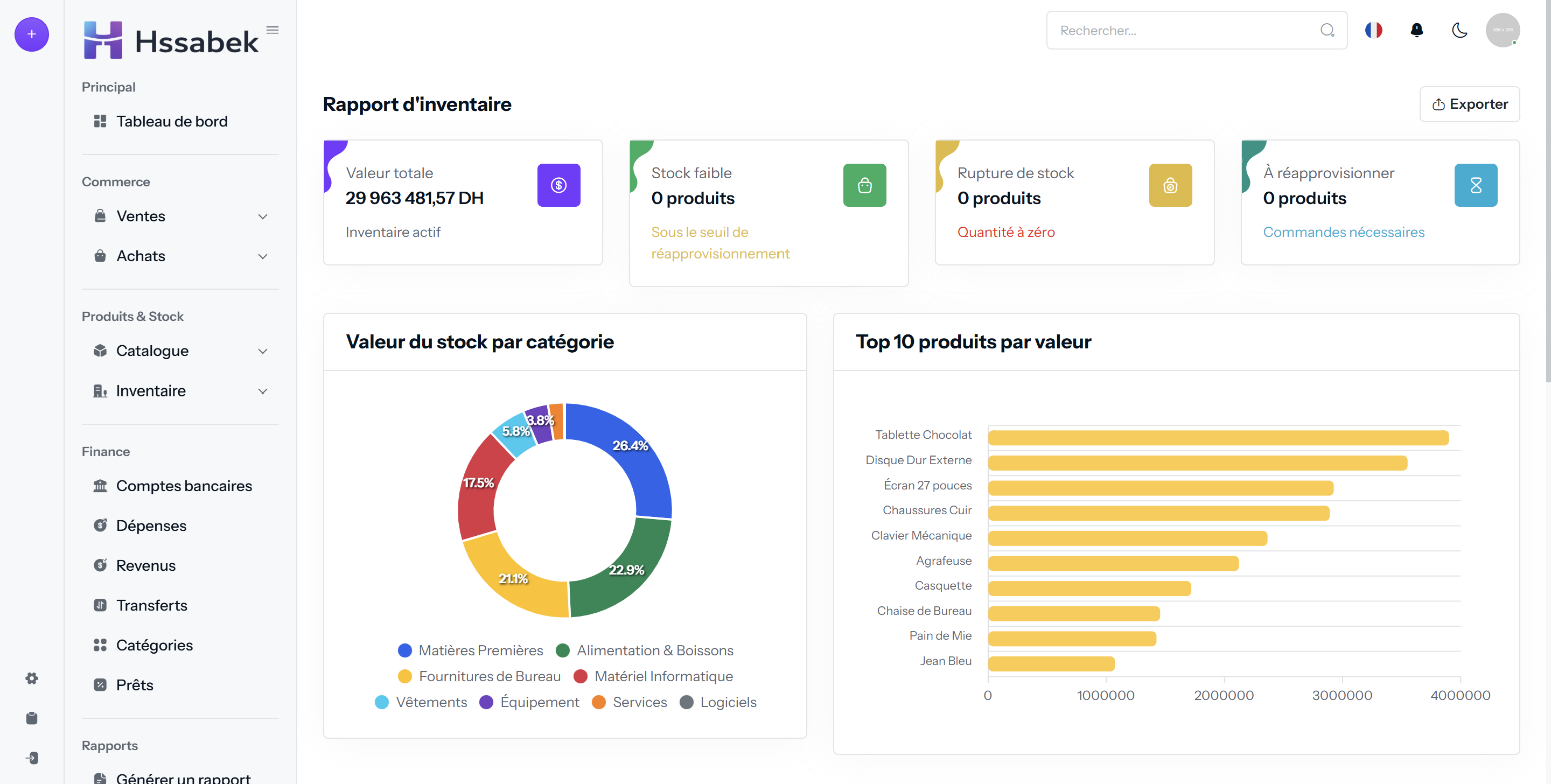Click the Catégories four-dot icon
The width and height of the screenshot is (1551, 784).
click(x=100, y=645)
